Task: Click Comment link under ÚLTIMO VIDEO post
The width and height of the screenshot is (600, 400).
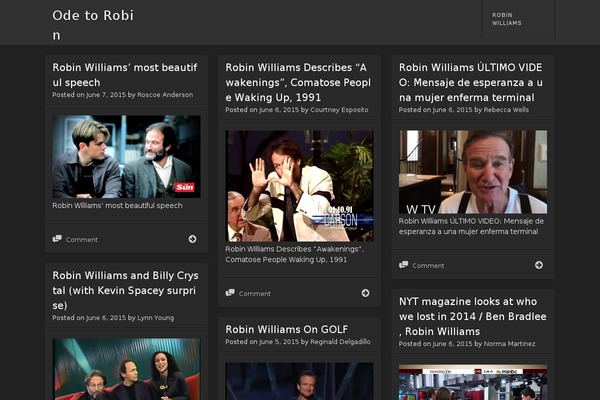Action: pyautogui.click(x=428, y=266)
